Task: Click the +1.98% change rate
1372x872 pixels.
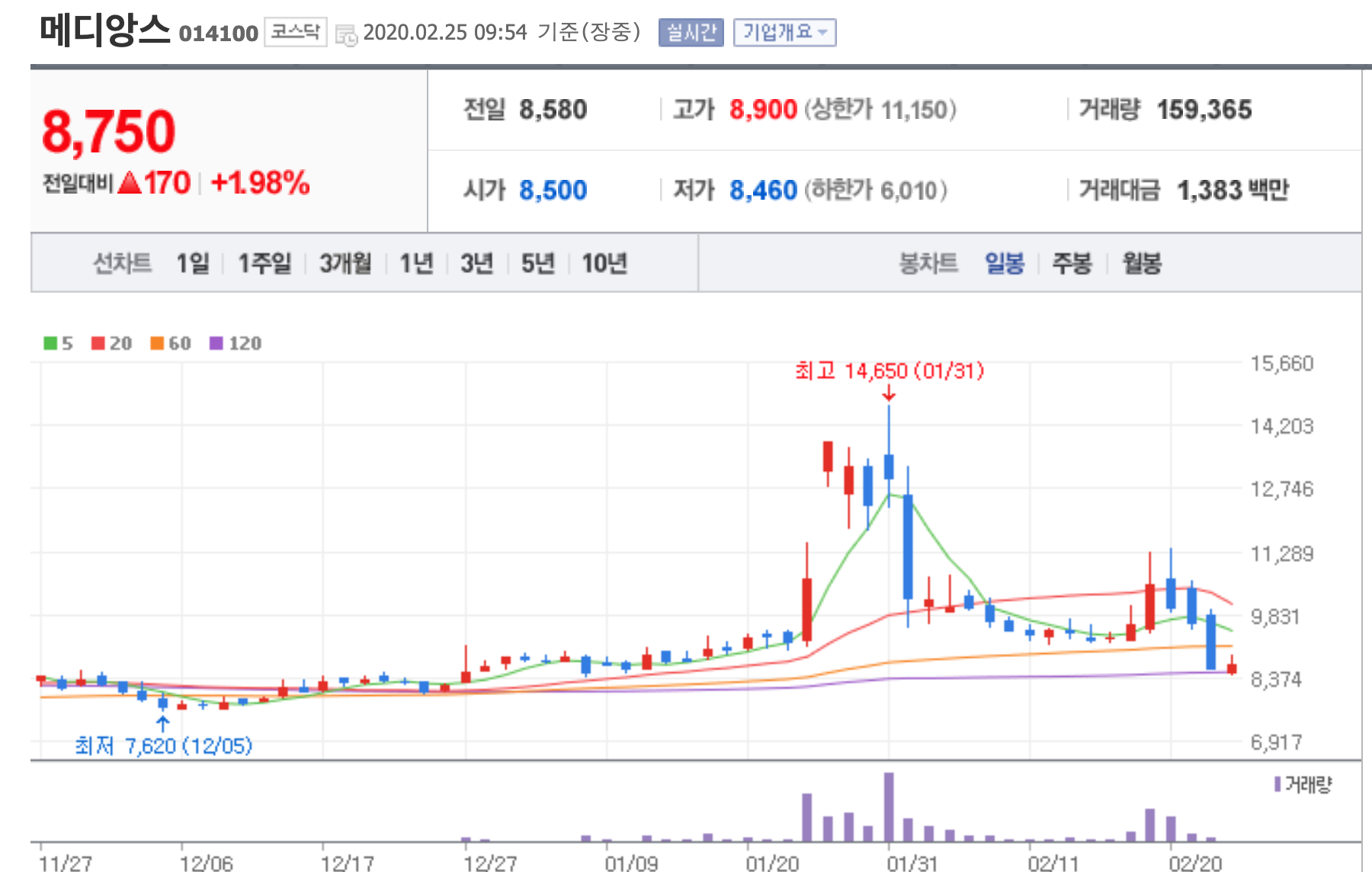Action: click(260, 183)
